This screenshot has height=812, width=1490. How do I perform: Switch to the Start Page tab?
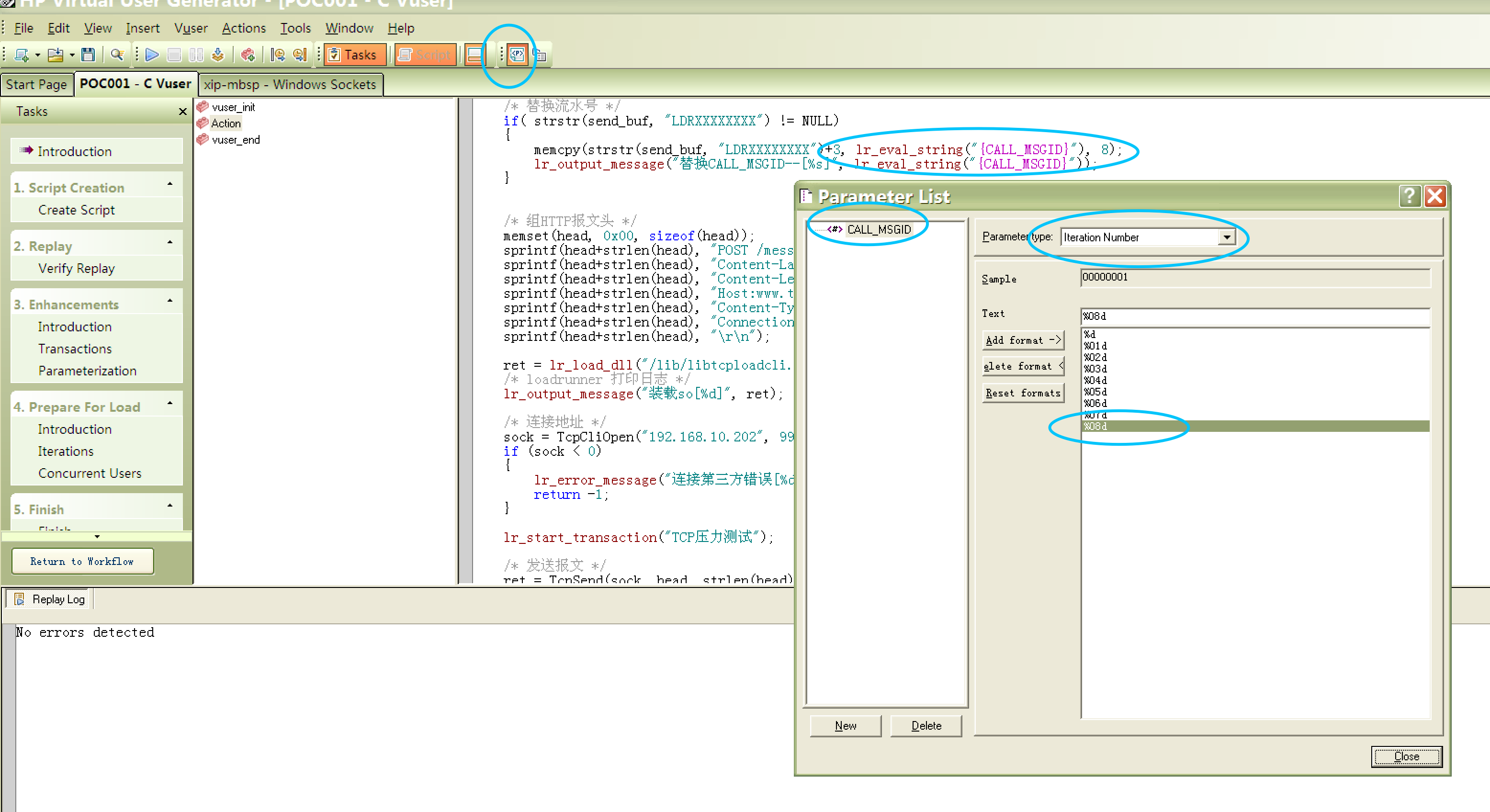(36, 84)
